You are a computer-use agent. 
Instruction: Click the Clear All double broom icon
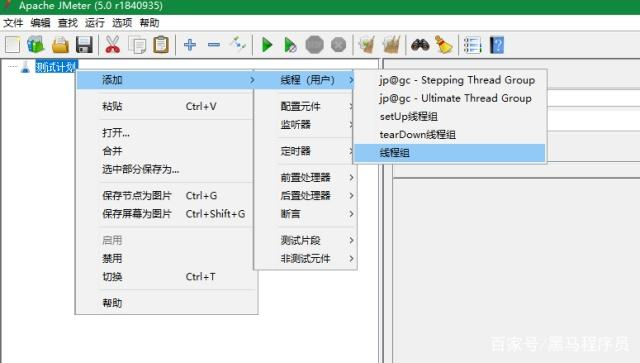tap(391, 45)
